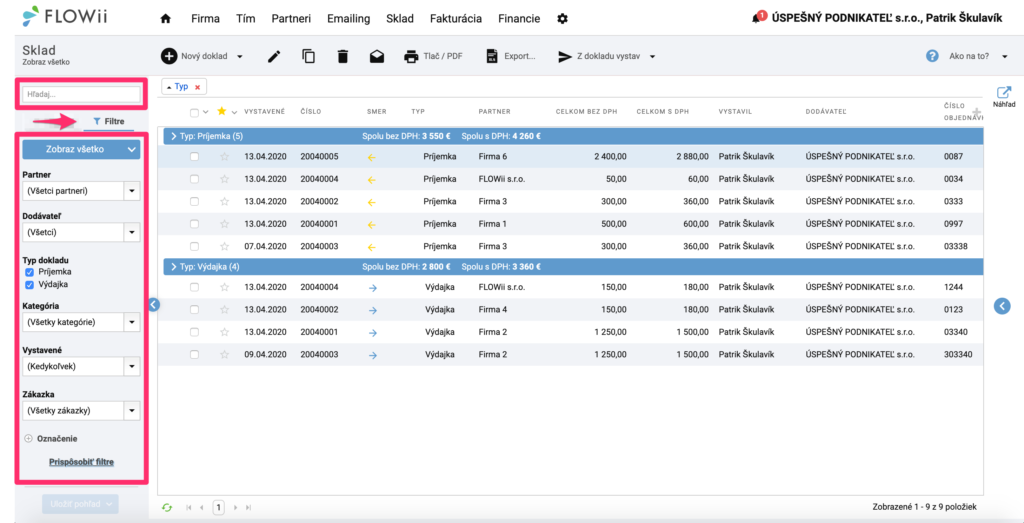Open the Ako na to? dropdown
Screen dimensions: 1024x523
(978, 57)
